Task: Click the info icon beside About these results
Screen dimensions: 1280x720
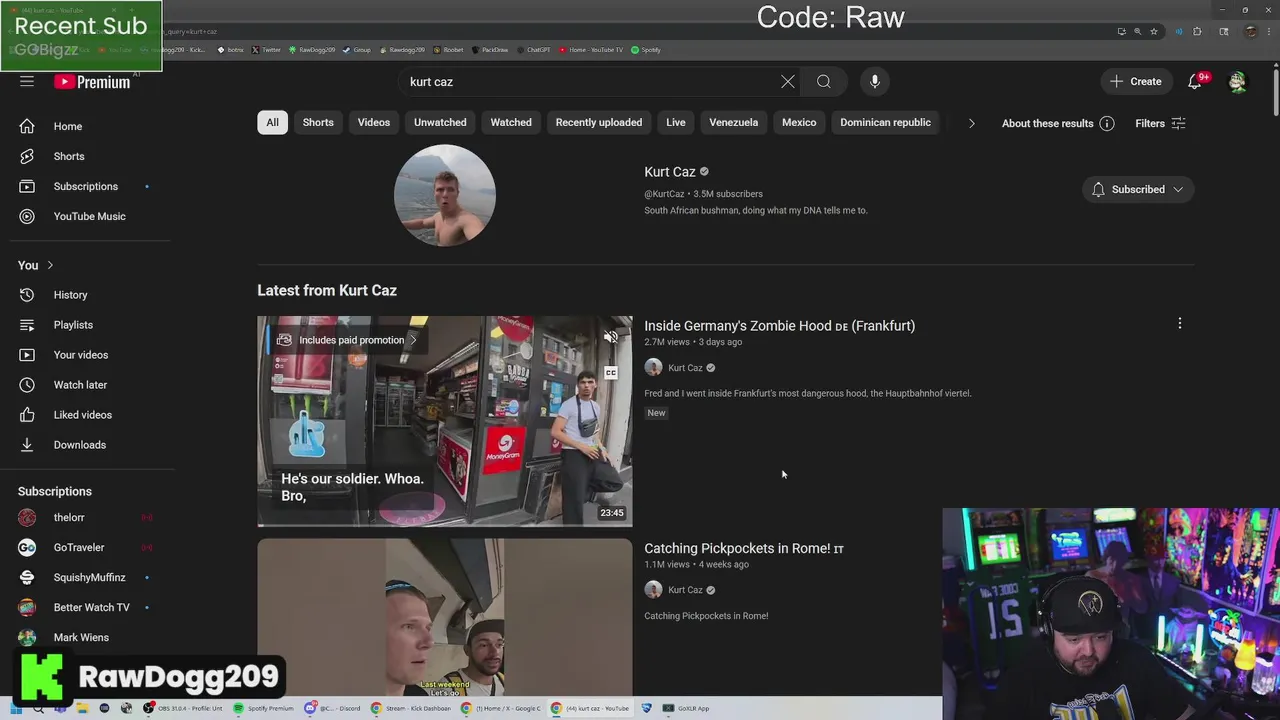Action: pyautogui.click(x=1107, y=124)
